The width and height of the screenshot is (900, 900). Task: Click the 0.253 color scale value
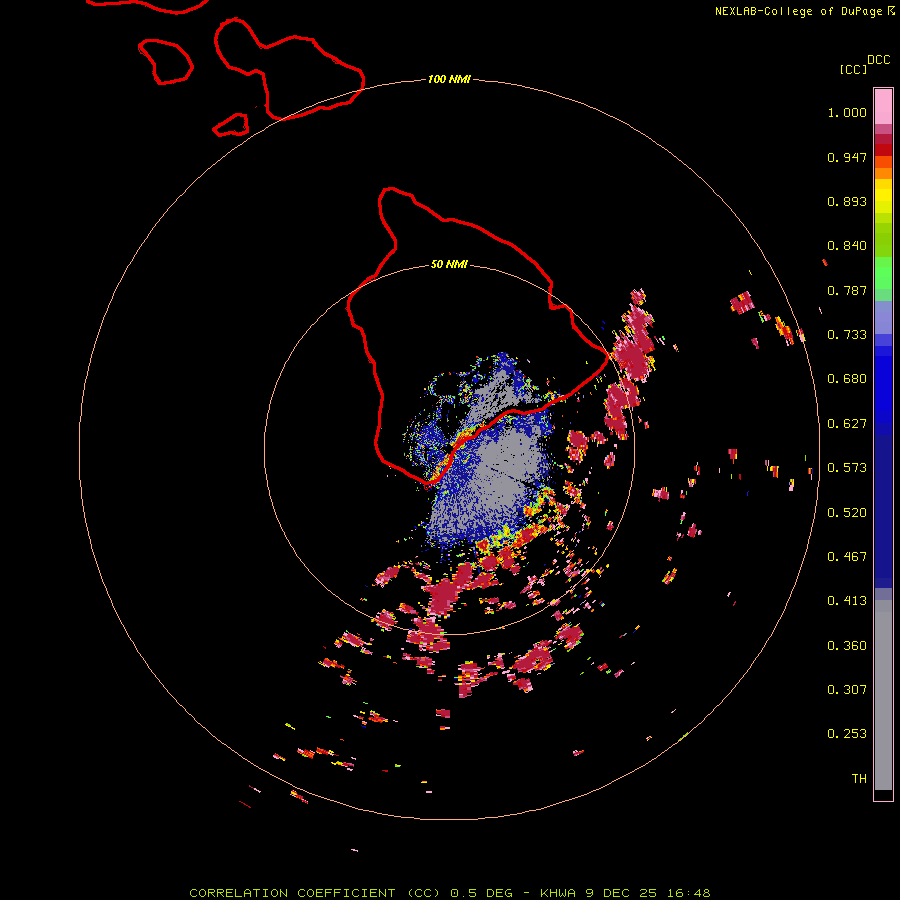(847, 734)
